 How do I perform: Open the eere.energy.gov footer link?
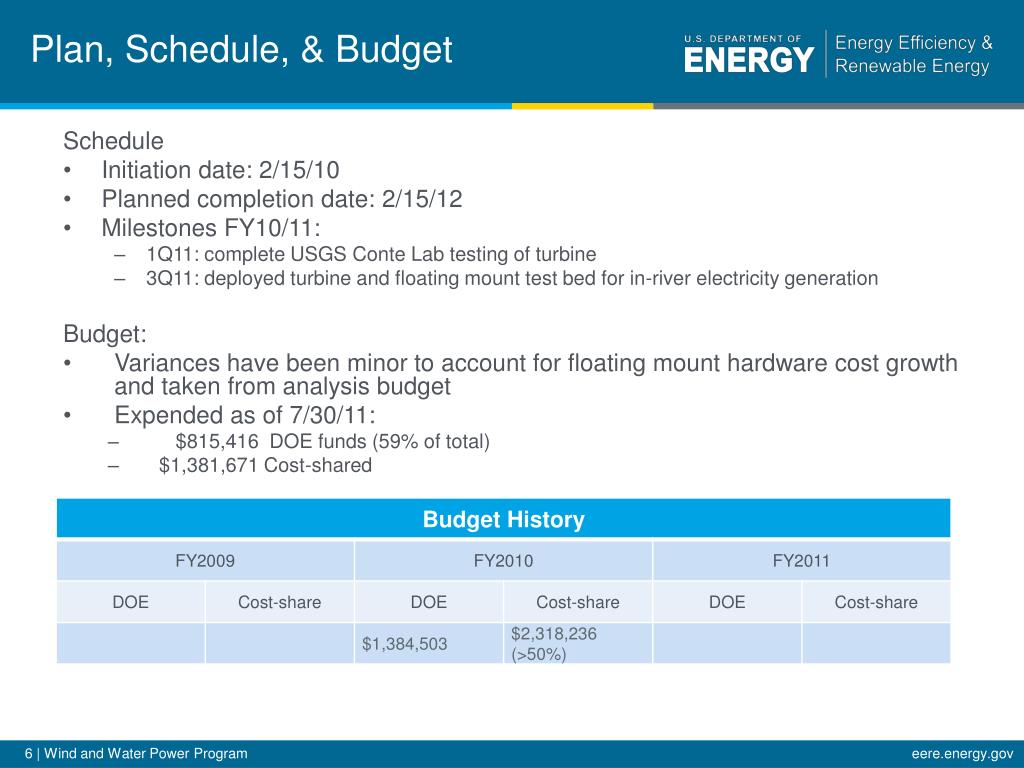(962, 754)
